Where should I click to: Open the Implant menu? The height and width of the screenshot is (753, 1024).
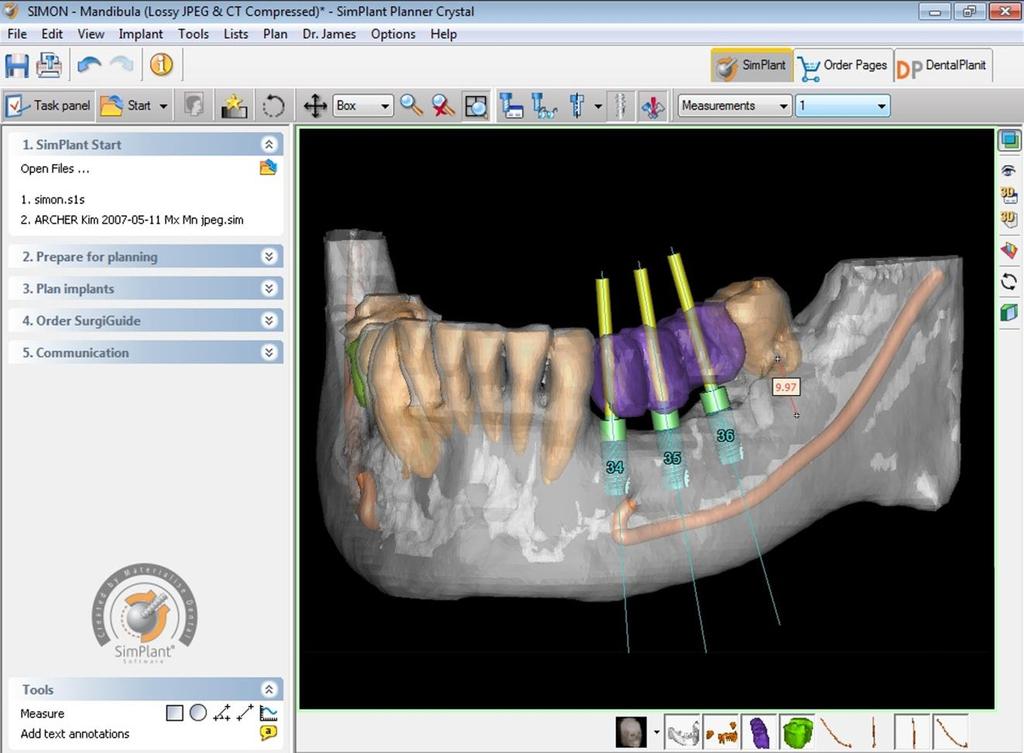[x=140, y=34]
